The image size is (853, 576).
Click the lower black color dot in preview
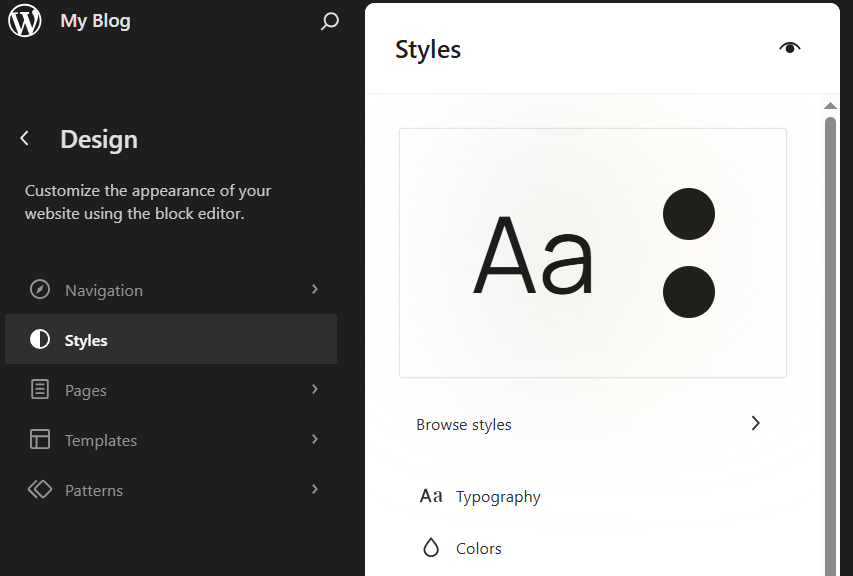[689, 292]
